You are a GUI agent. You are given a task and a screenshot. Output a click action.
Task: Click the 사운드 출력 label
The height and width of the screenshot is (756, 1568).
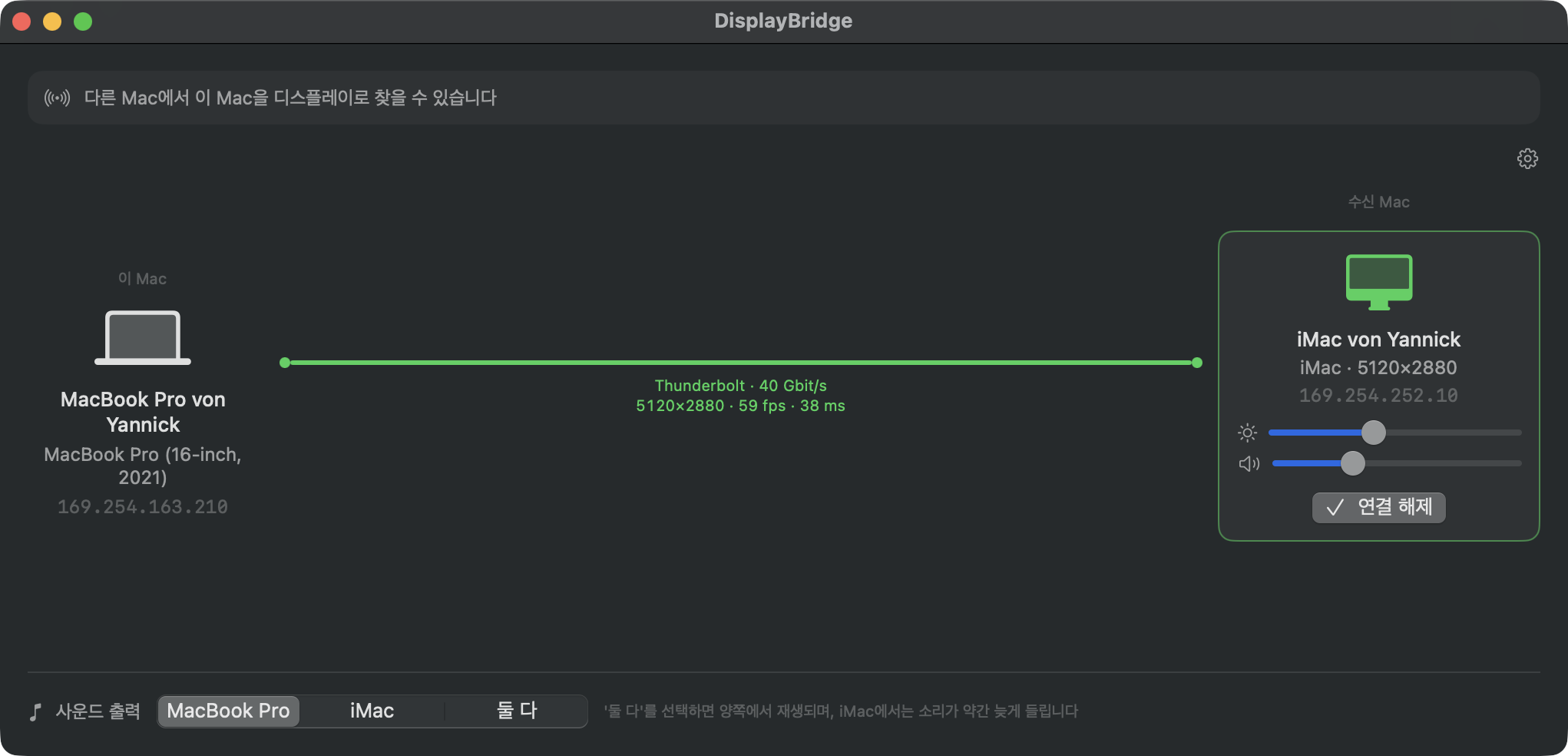tap(98, 711)
